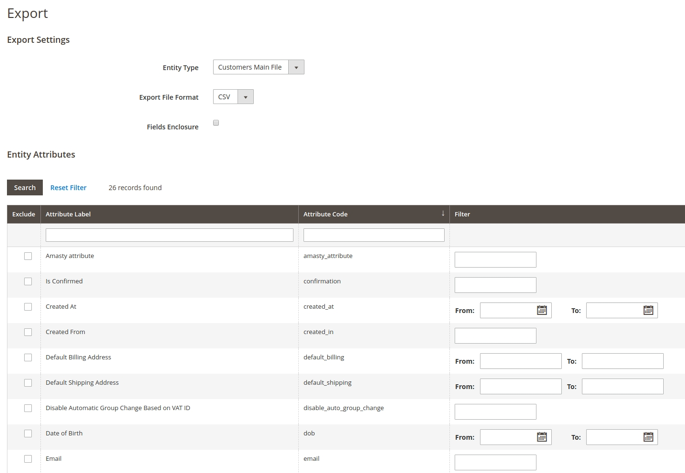Open calendar for Date of Birth From
Image resolution: width=685 pixels, height=473 pixels.
[542, 437]
